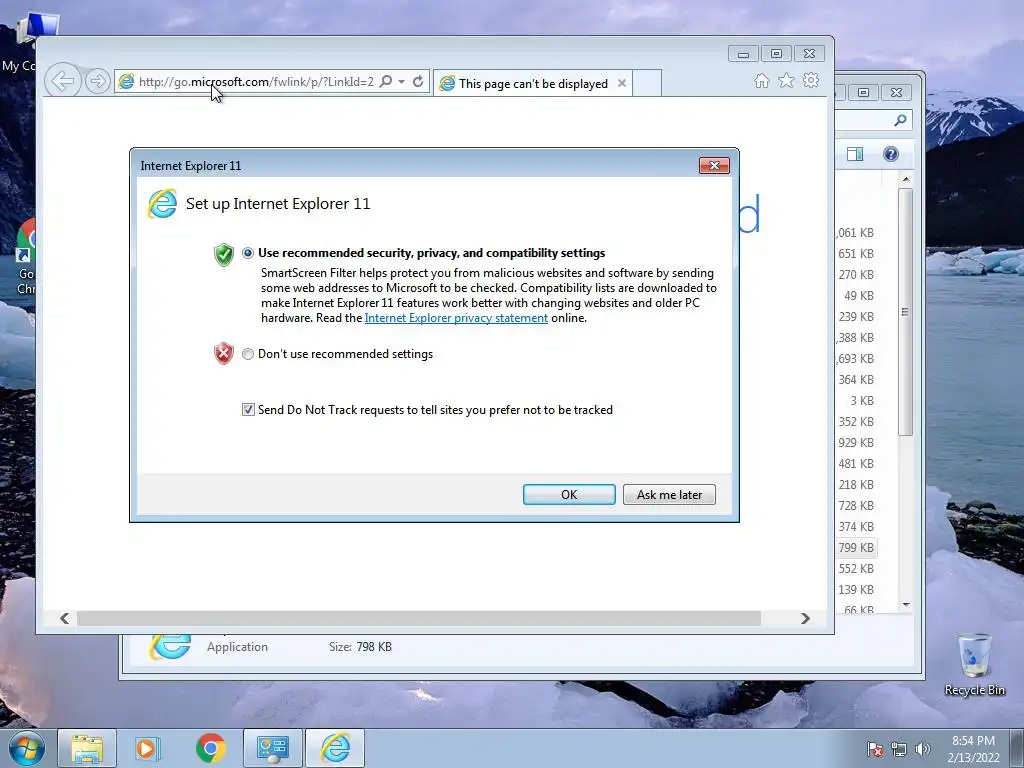Select the 552 KB file row
1024x768 pixels.
[856, 568]
